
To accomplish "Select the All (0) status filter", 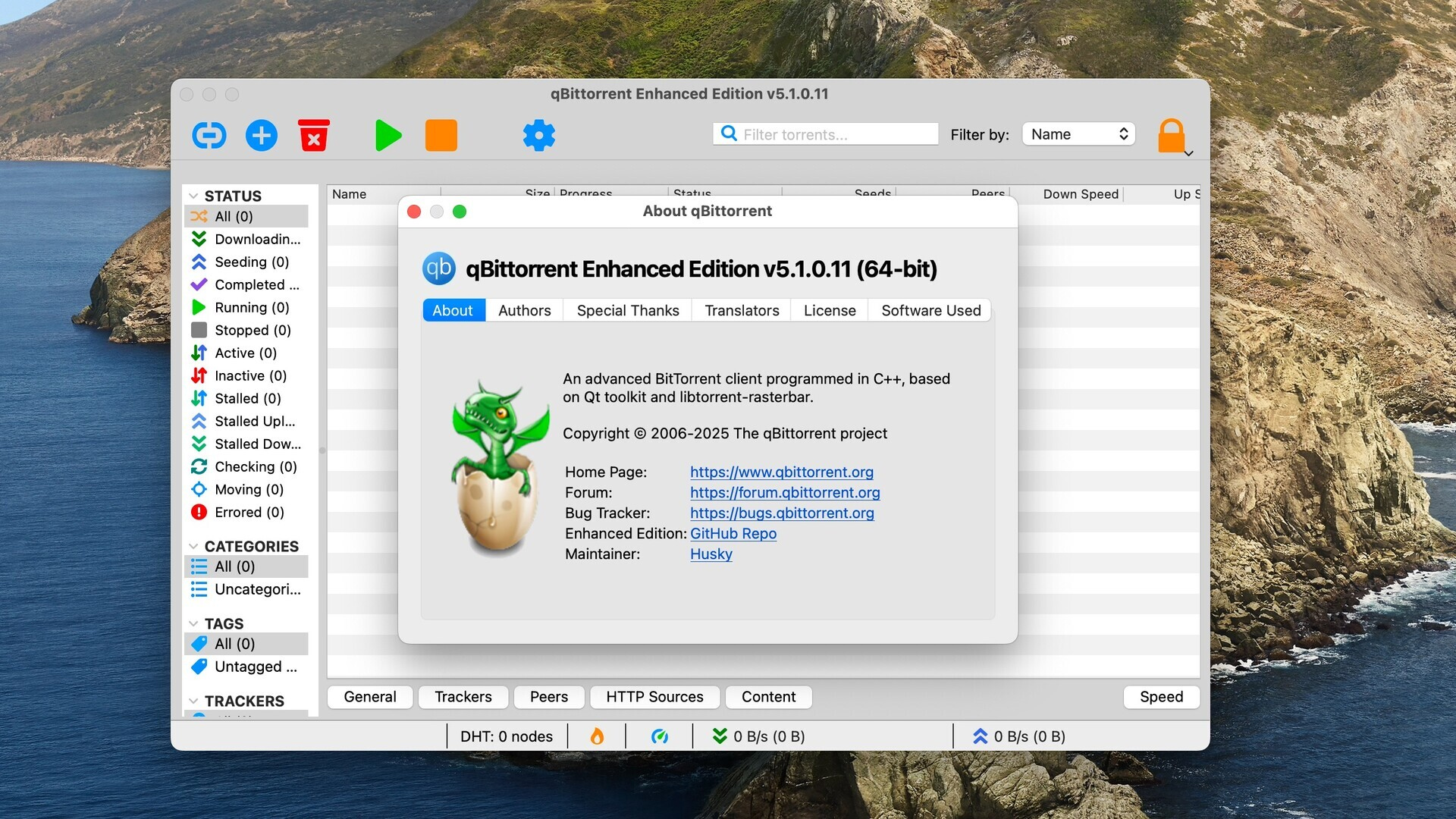I will click(x=246, y=216).
